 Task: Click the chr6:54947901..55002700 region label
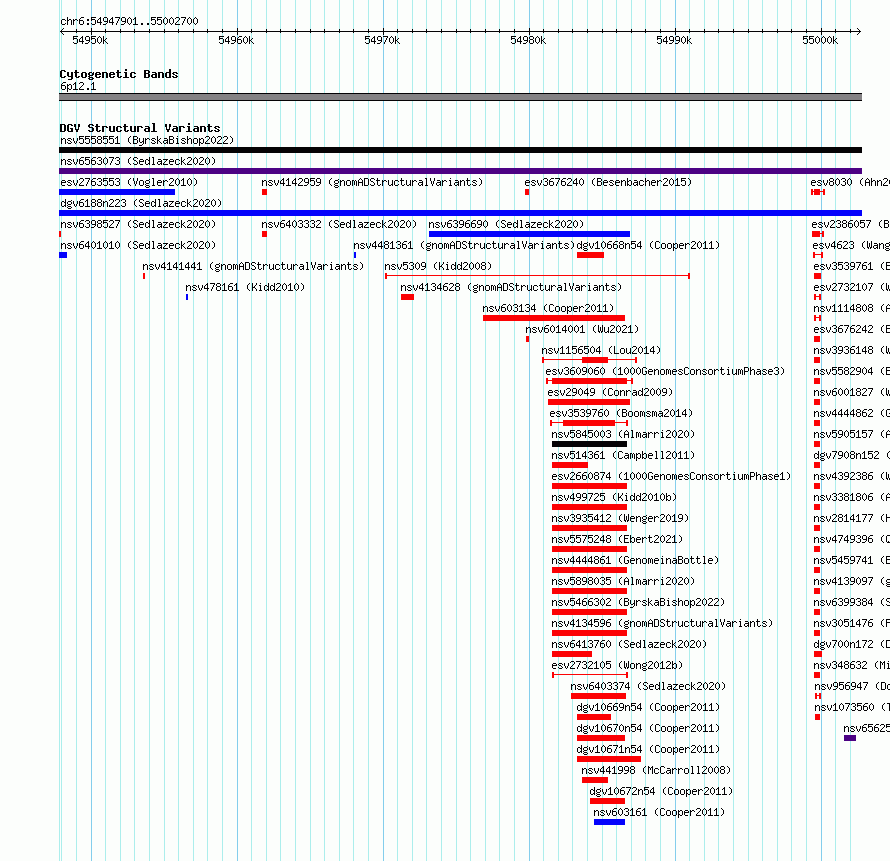coord(129,21)
